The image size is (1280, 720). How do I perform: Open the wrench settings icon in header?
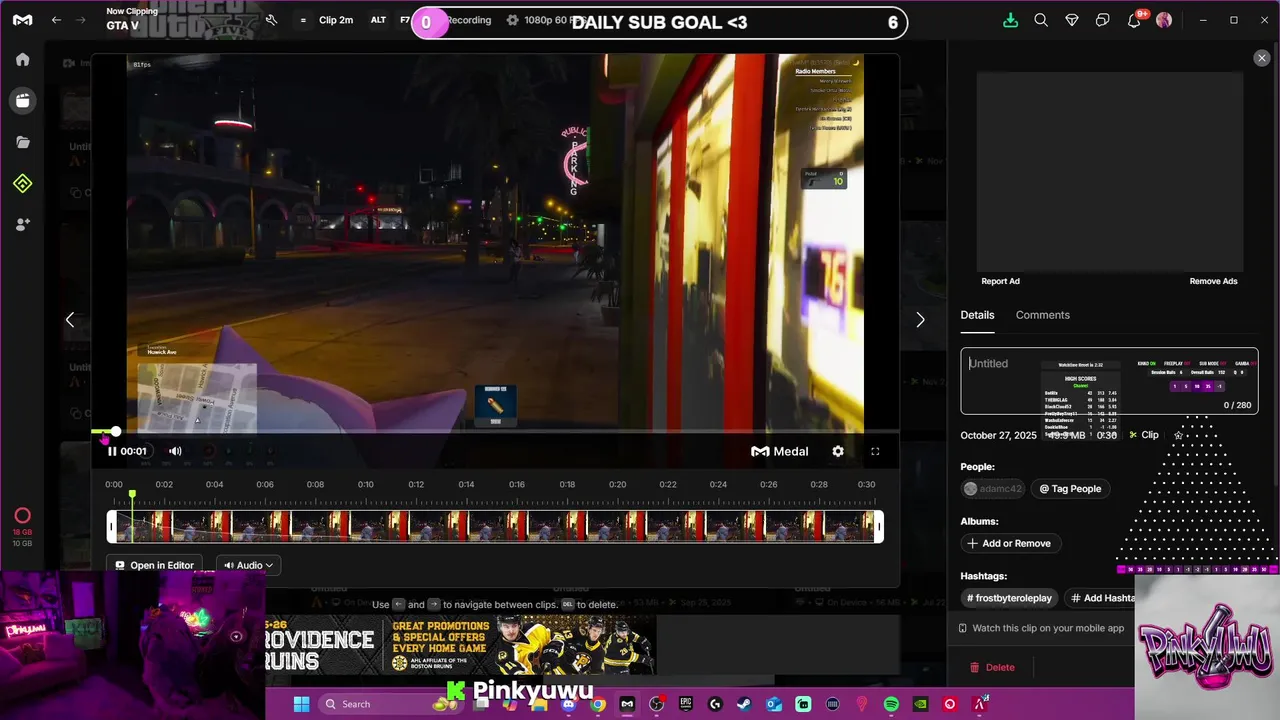(271, 20)
